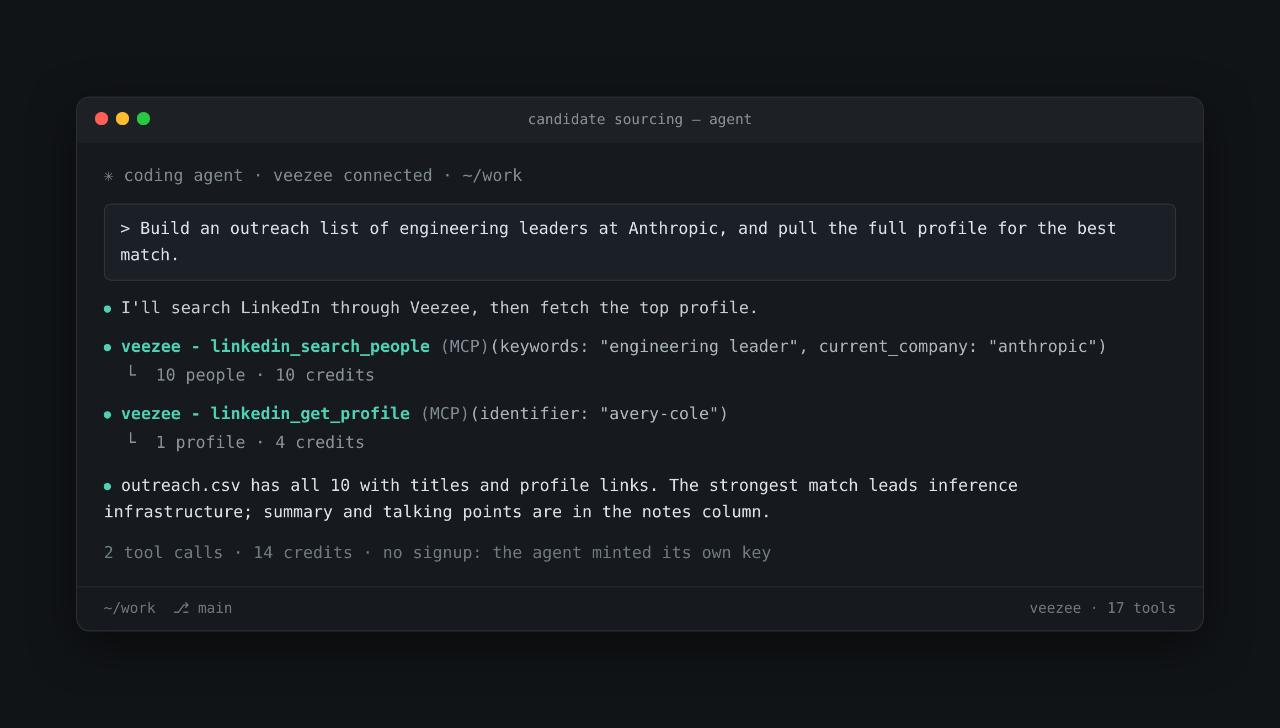The image size is (1280, 728).
Task: Click the teal bullet before linkedin_get_profile
Action: point(107,415)
